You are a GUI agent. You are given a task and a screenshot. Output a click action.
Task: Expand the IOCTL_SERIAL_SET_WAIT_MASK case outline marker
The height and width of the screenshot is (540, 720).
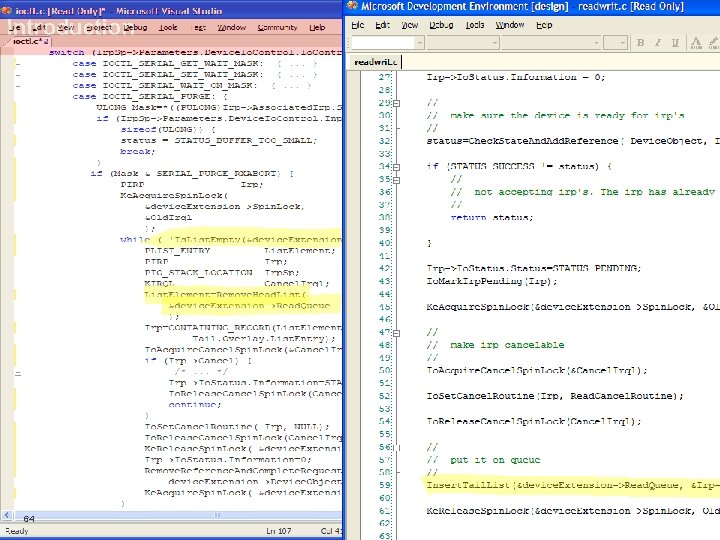pyautogui.click(x=18, y=75)
